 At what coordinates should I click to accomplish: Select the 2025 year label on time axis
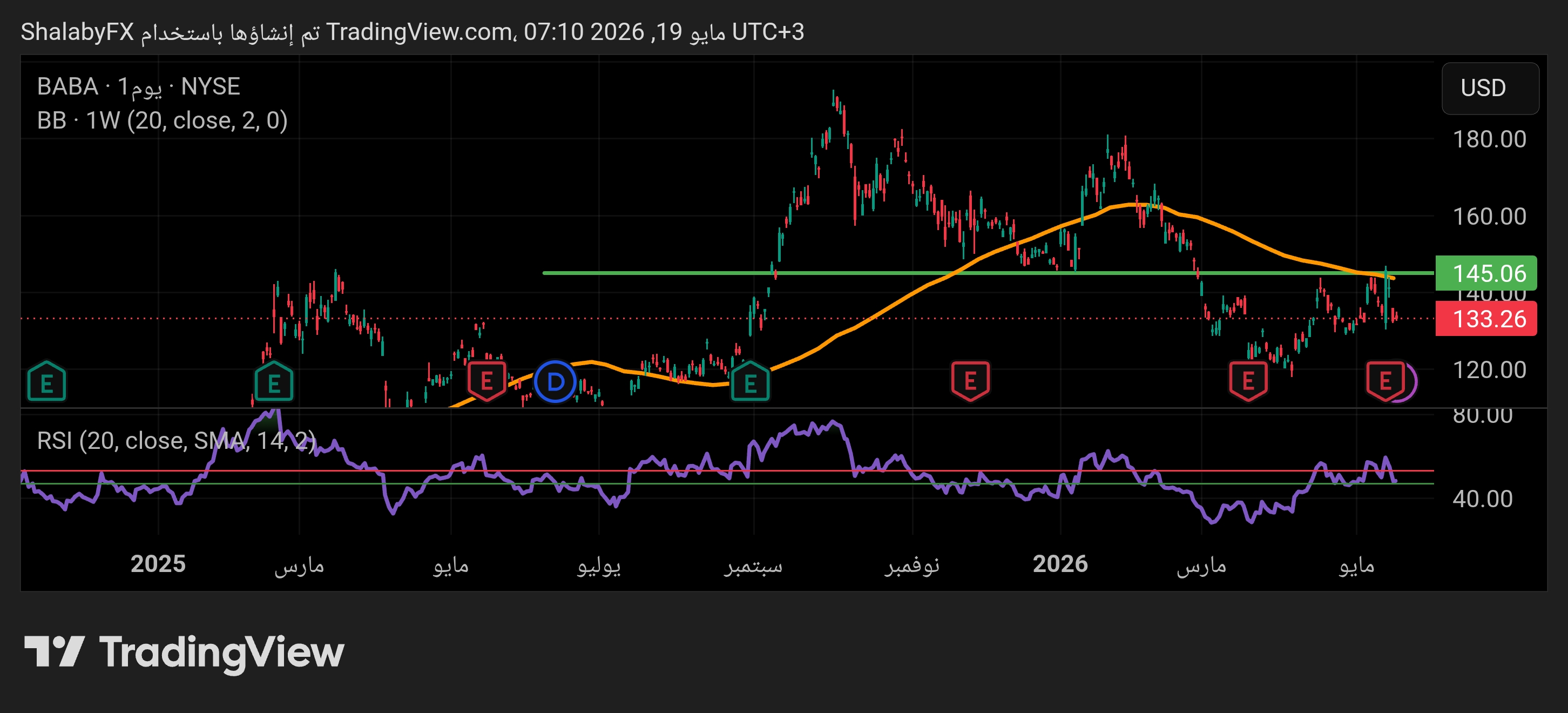click(x=158, y=564)
